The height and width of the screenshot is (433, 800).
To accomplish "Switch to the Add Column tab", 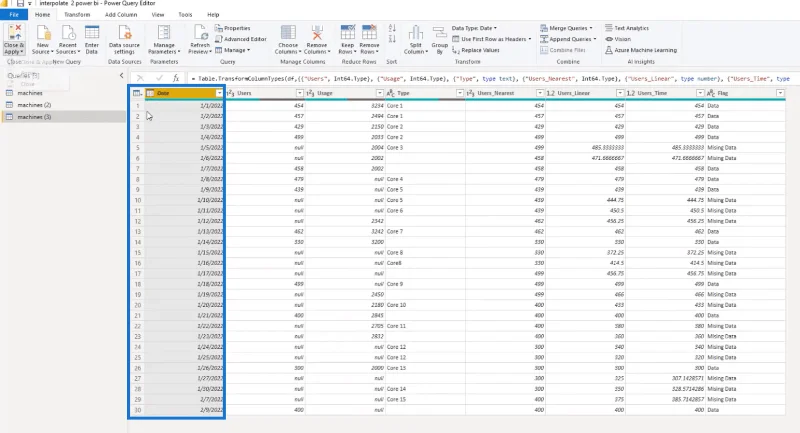I will 121,15.
